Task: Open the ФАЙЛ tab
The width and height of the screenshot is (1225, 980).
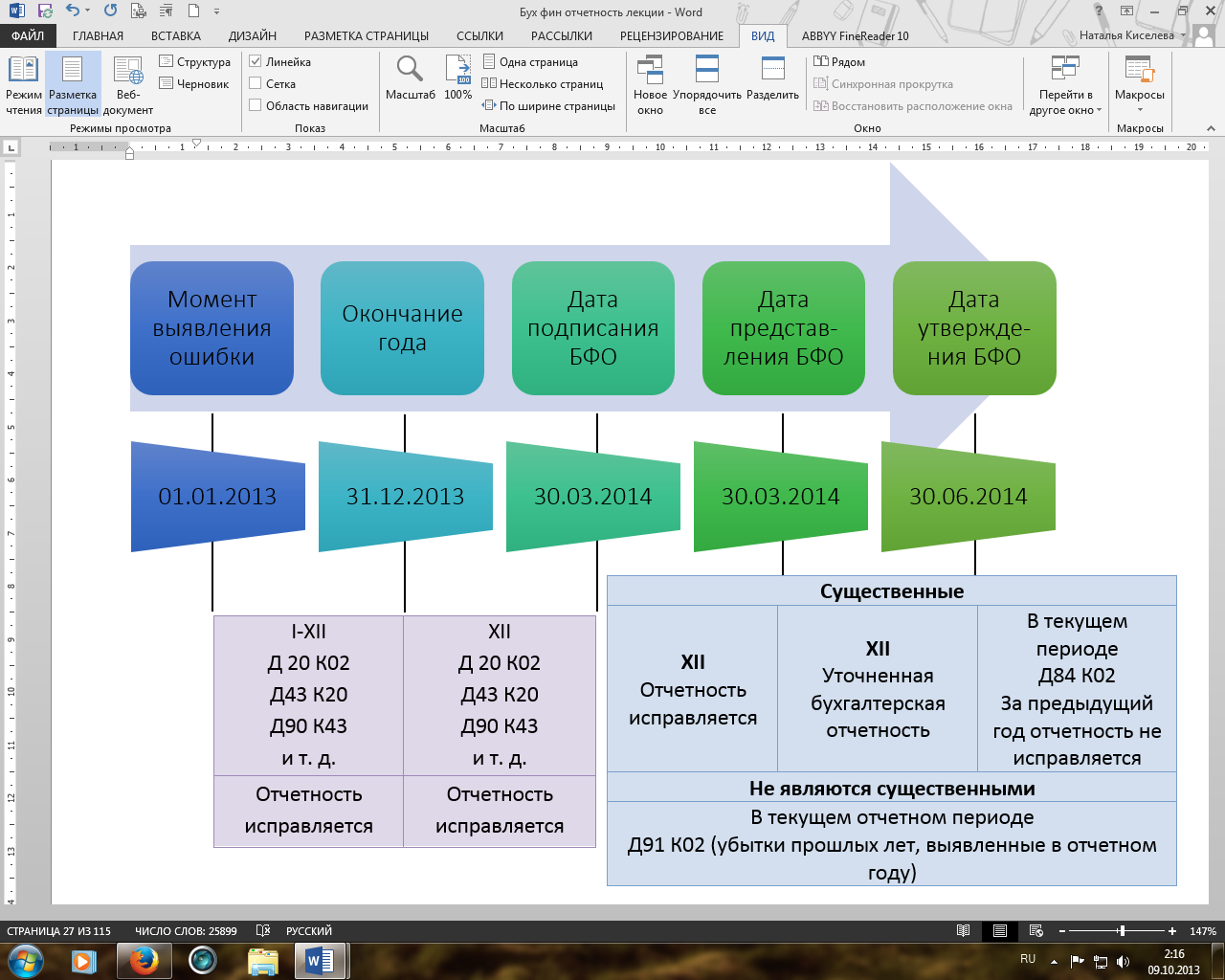Action: tap(28, 35)
